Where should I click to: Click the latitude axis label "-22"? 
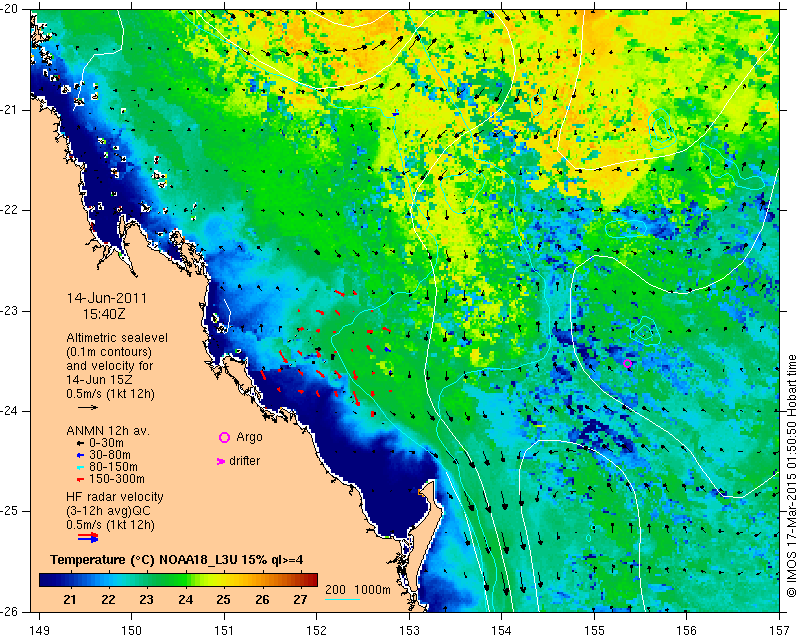pos(11,210)
